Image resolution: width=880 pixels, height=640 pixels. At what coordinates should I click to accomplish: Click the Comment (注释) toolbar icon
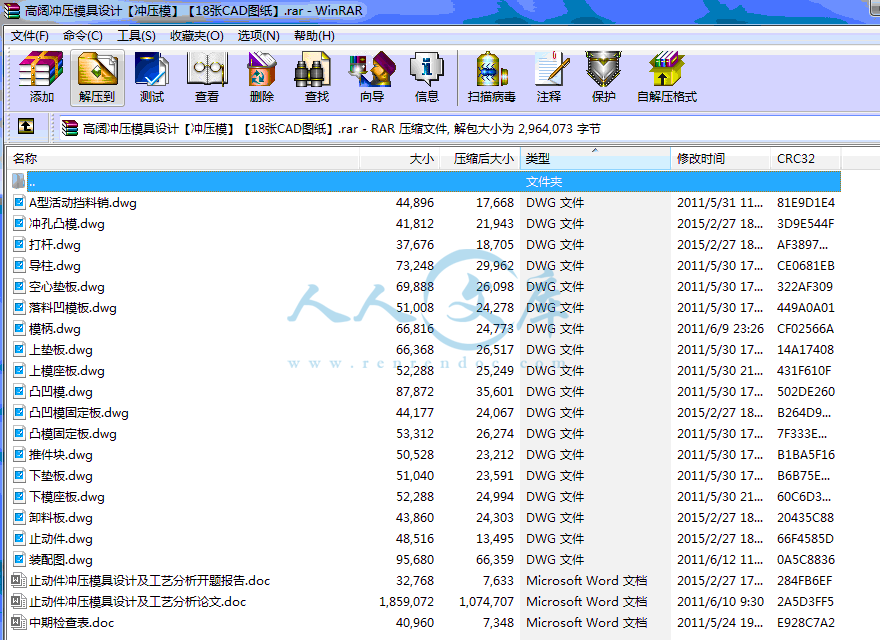(x=549, y=77)
